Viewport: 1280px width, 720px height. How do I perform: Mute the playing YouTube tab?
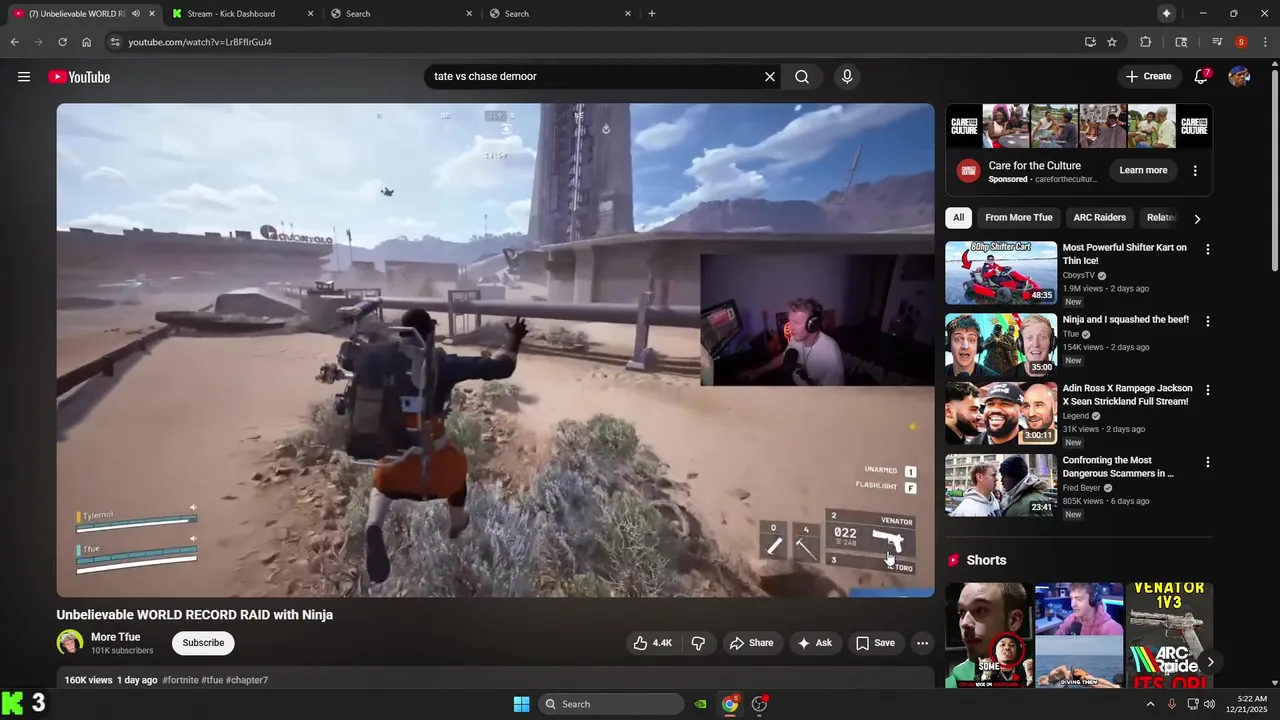click(136, 14)
